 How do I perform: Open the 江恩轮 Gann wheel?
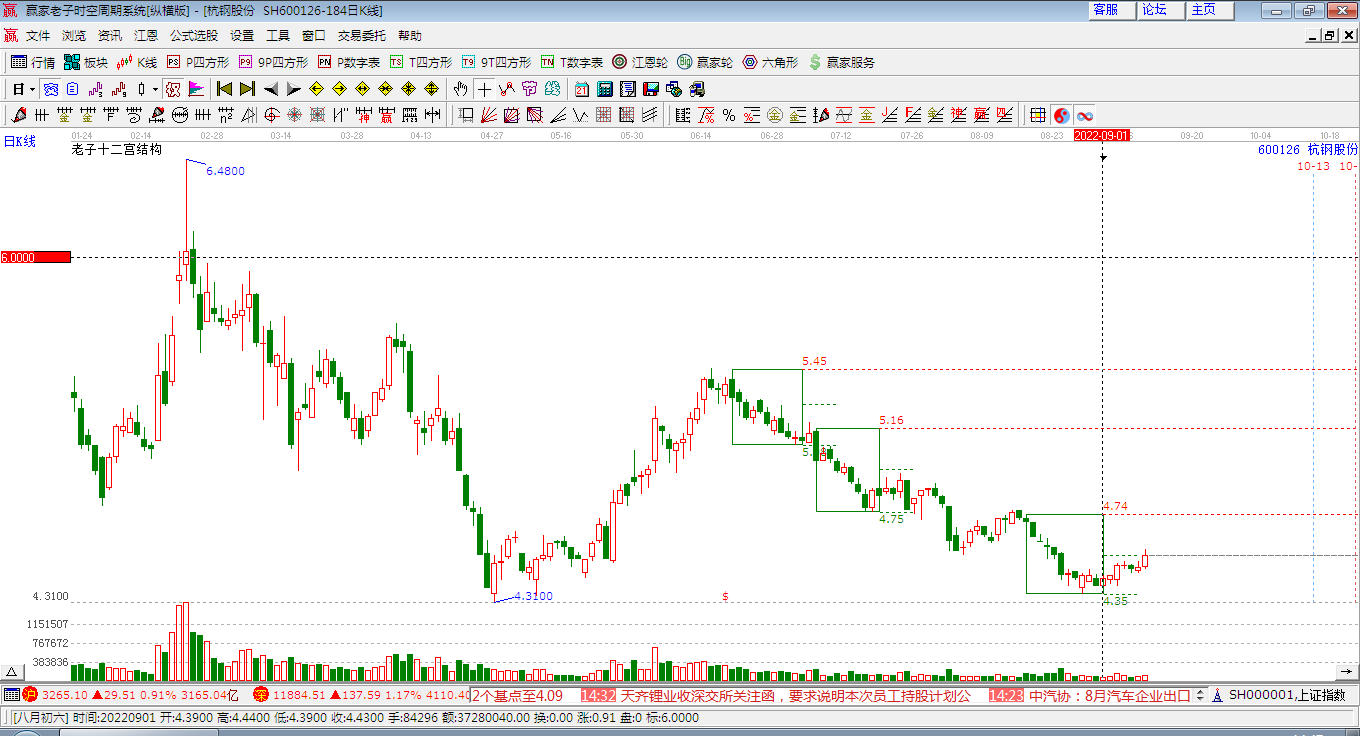[640, 62]
